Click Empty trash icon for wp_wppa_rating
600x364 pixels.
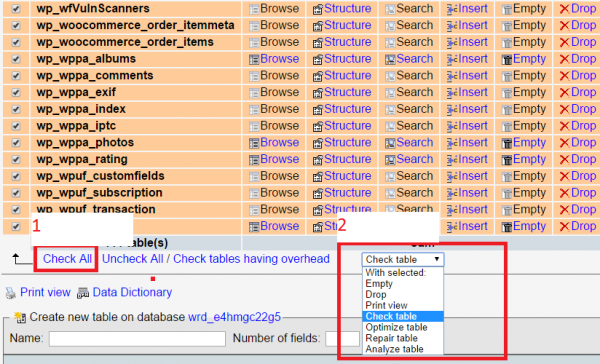pos(507,160)
